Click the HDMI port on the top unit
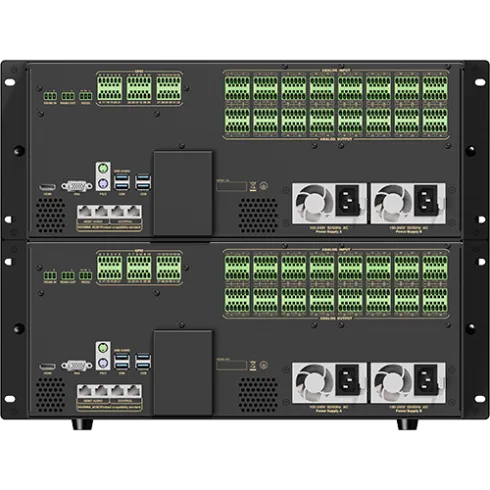The height and width of the screenshot is (490, 490). pyautogui.click(x=48, y=187)
